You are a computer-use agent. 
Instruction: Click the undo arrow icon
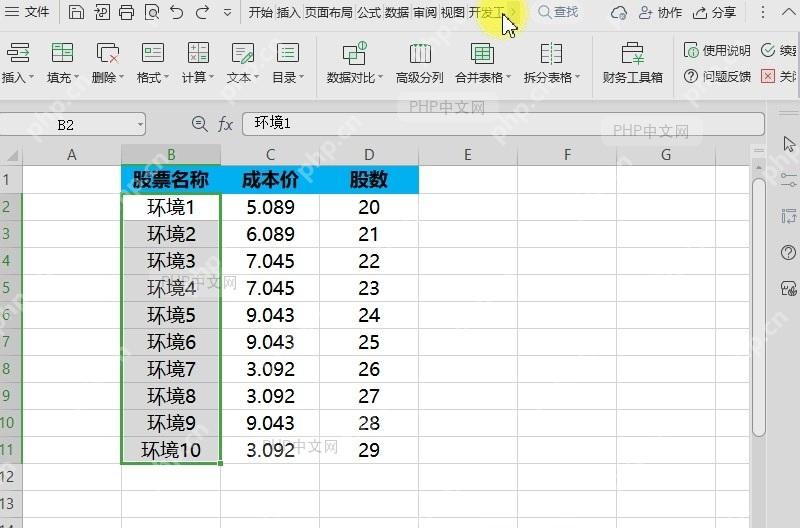point(177,12)
